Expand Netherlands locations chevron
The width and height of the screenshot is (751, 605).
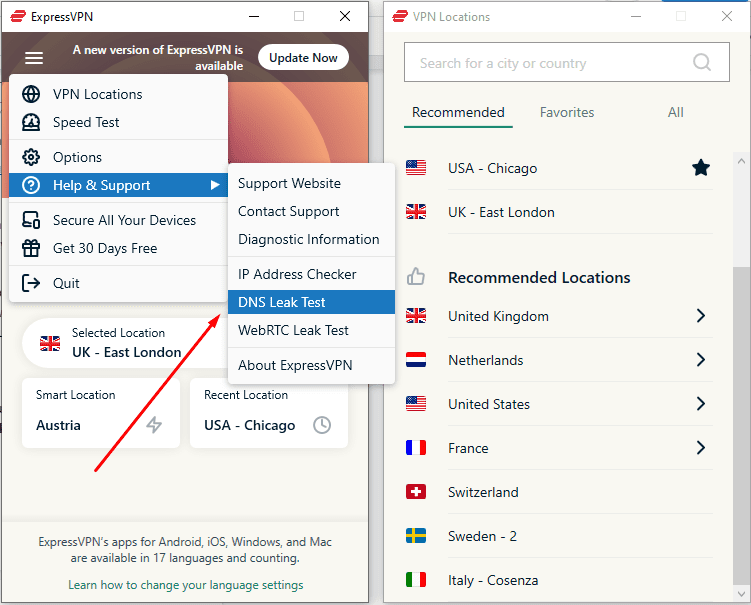click(701, 360)
